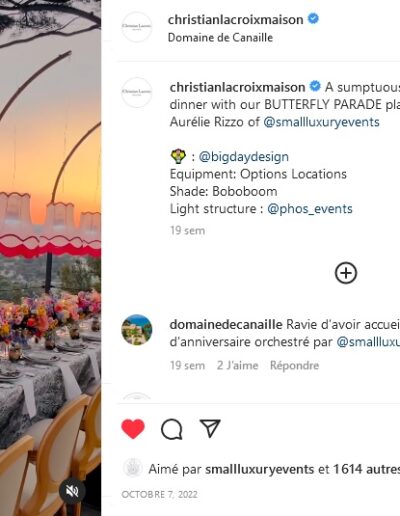Follow the @phos_events mention link
Viewport: 400px width, 516px height.
310,209
